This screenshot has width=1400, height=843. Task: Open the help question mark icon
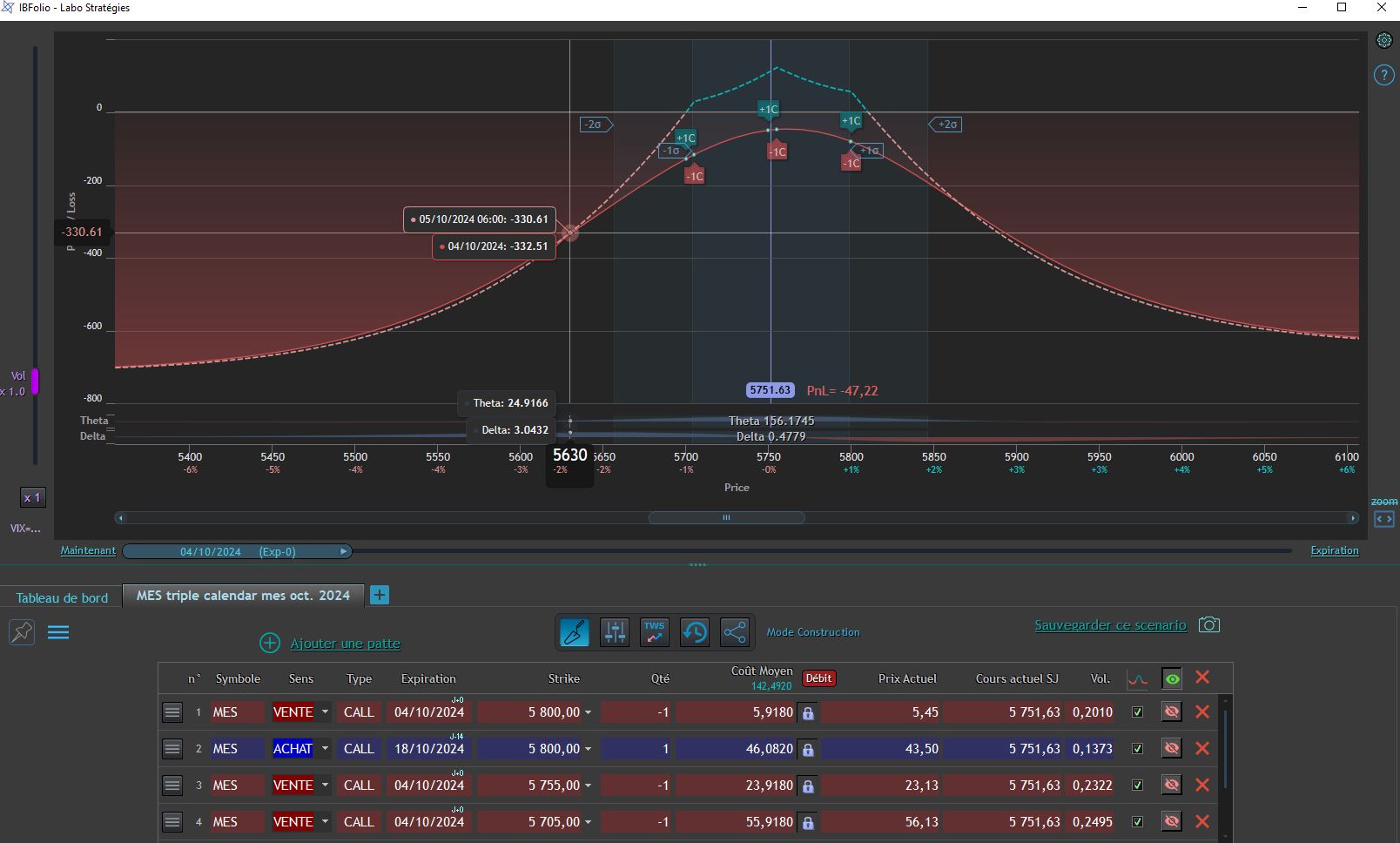point(1383,75)
